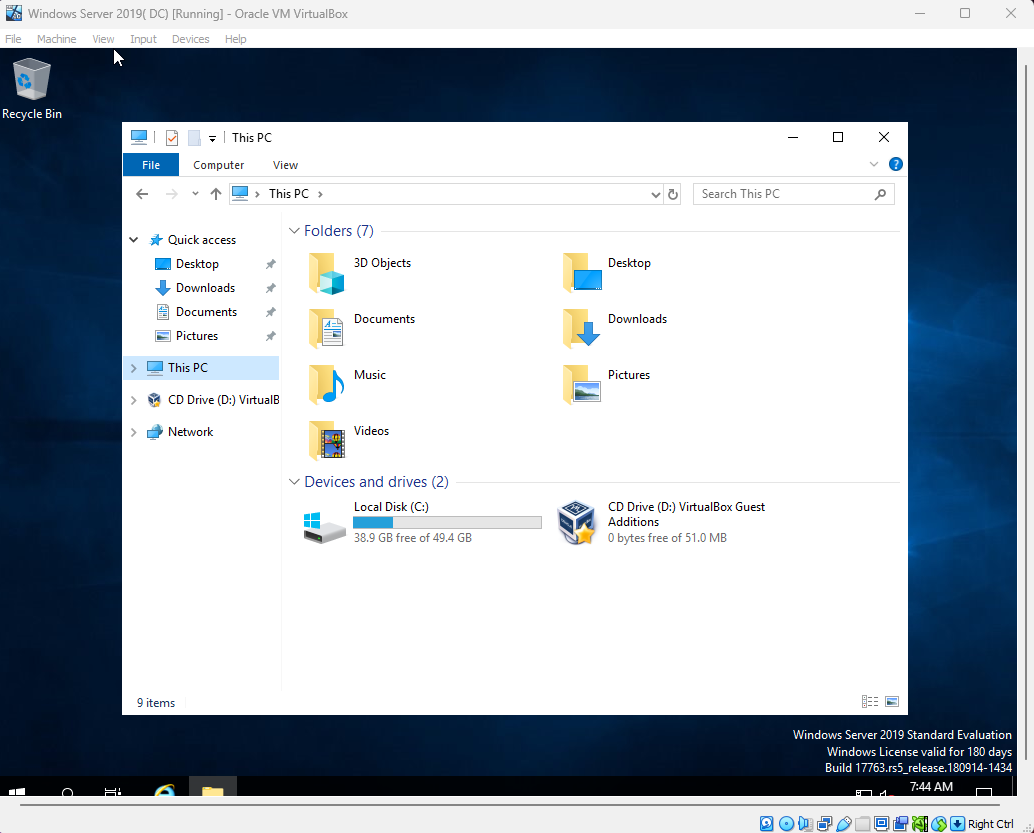Select CD Drive (D:) VirtualBox Guest Additions
Screen dimensions: 1034x833
[661, 522]
